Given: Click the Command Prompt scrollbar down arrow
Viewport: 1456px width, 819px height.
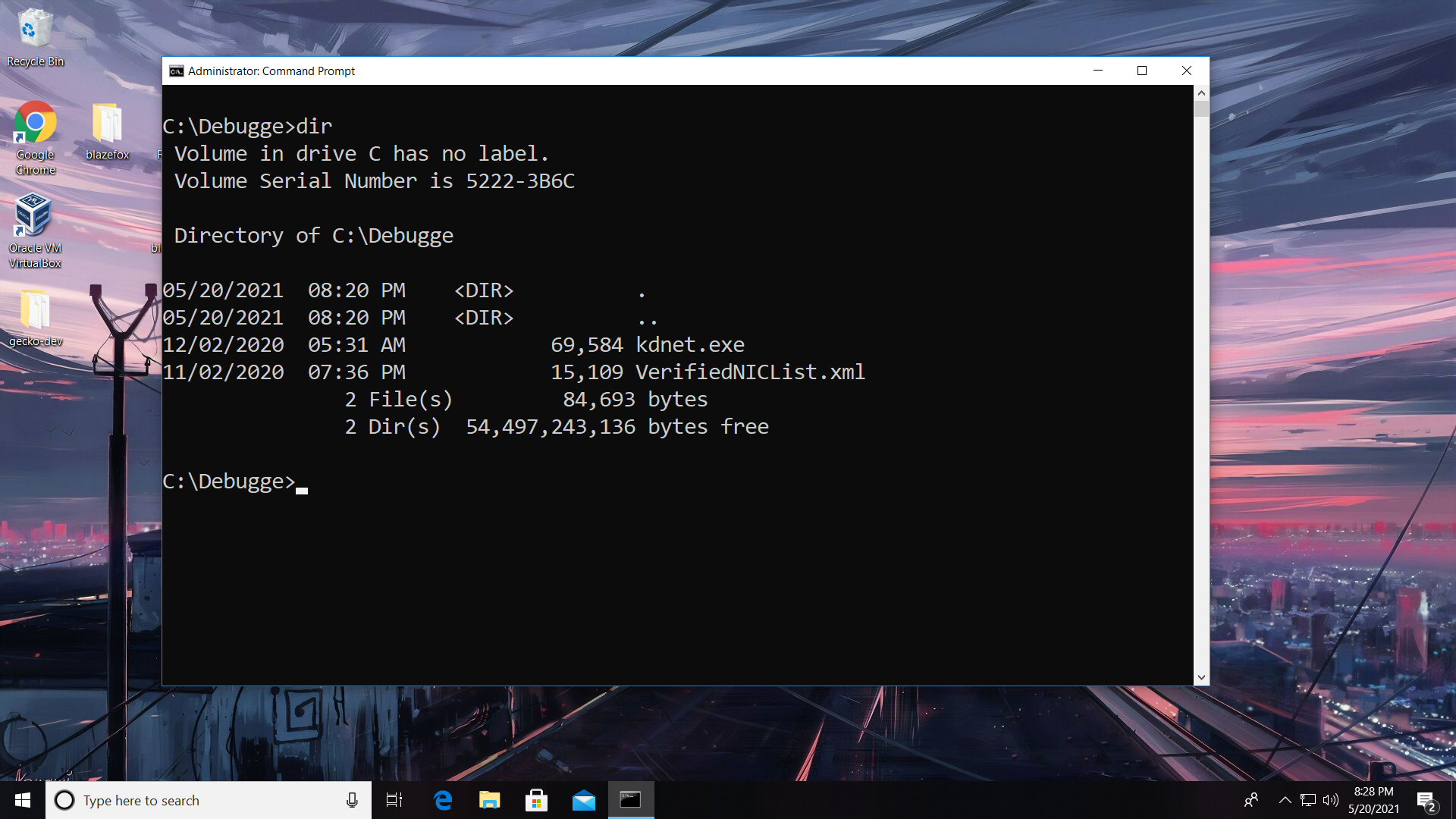Looking at the screenshot, I should 1201,677.
